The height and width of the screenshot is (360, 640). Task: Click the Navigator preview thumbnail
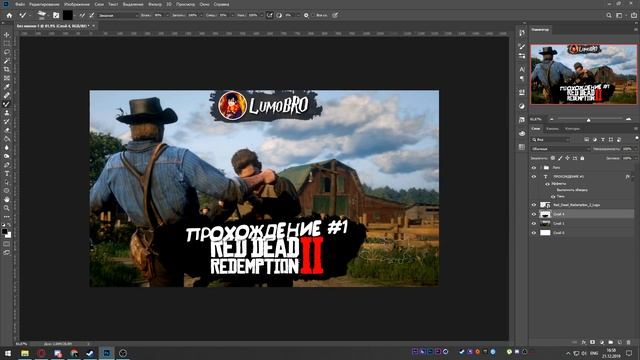(583, 74)
